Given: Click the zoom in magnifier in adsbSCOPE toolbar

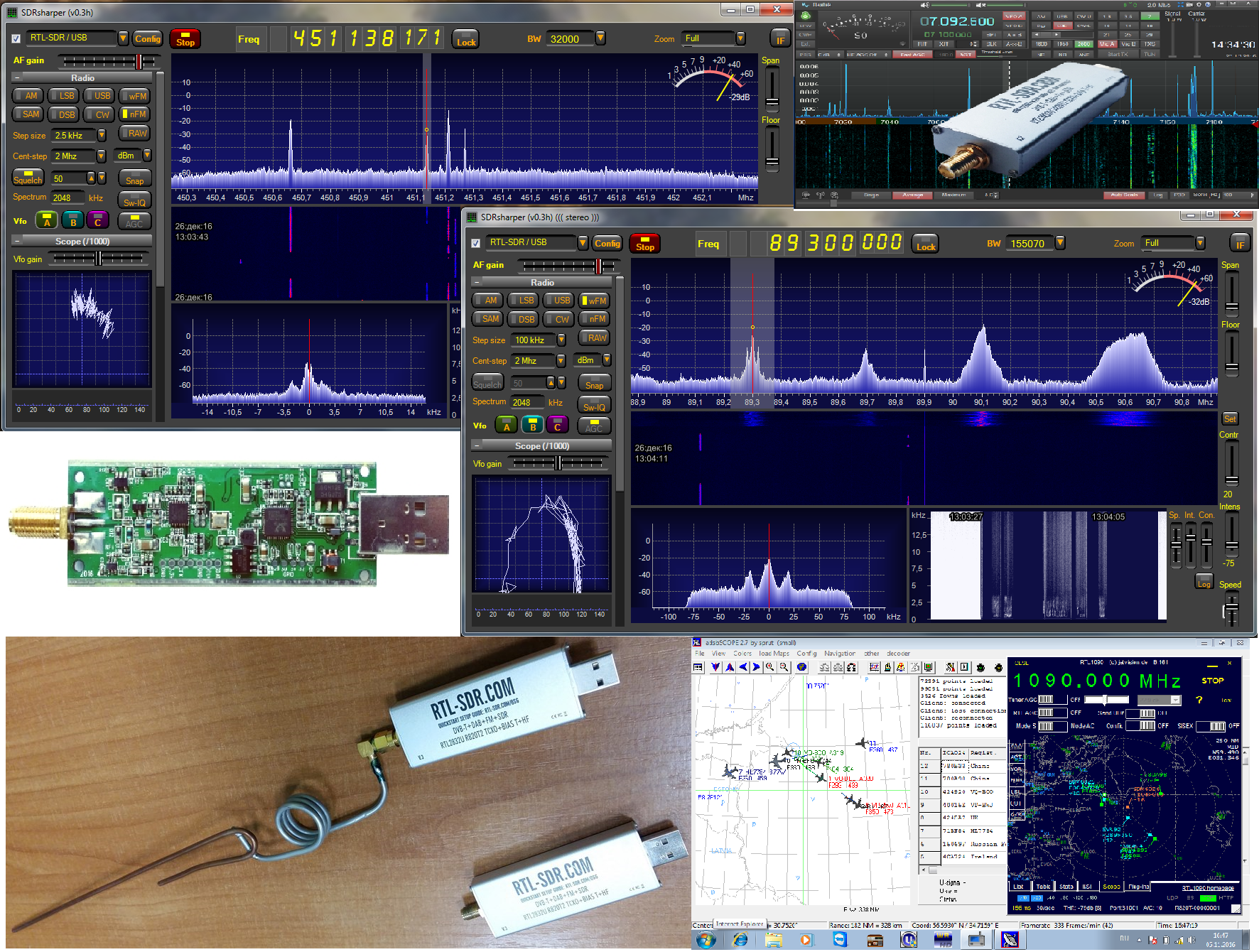Looking at the screenshot, I should point(769,667).
